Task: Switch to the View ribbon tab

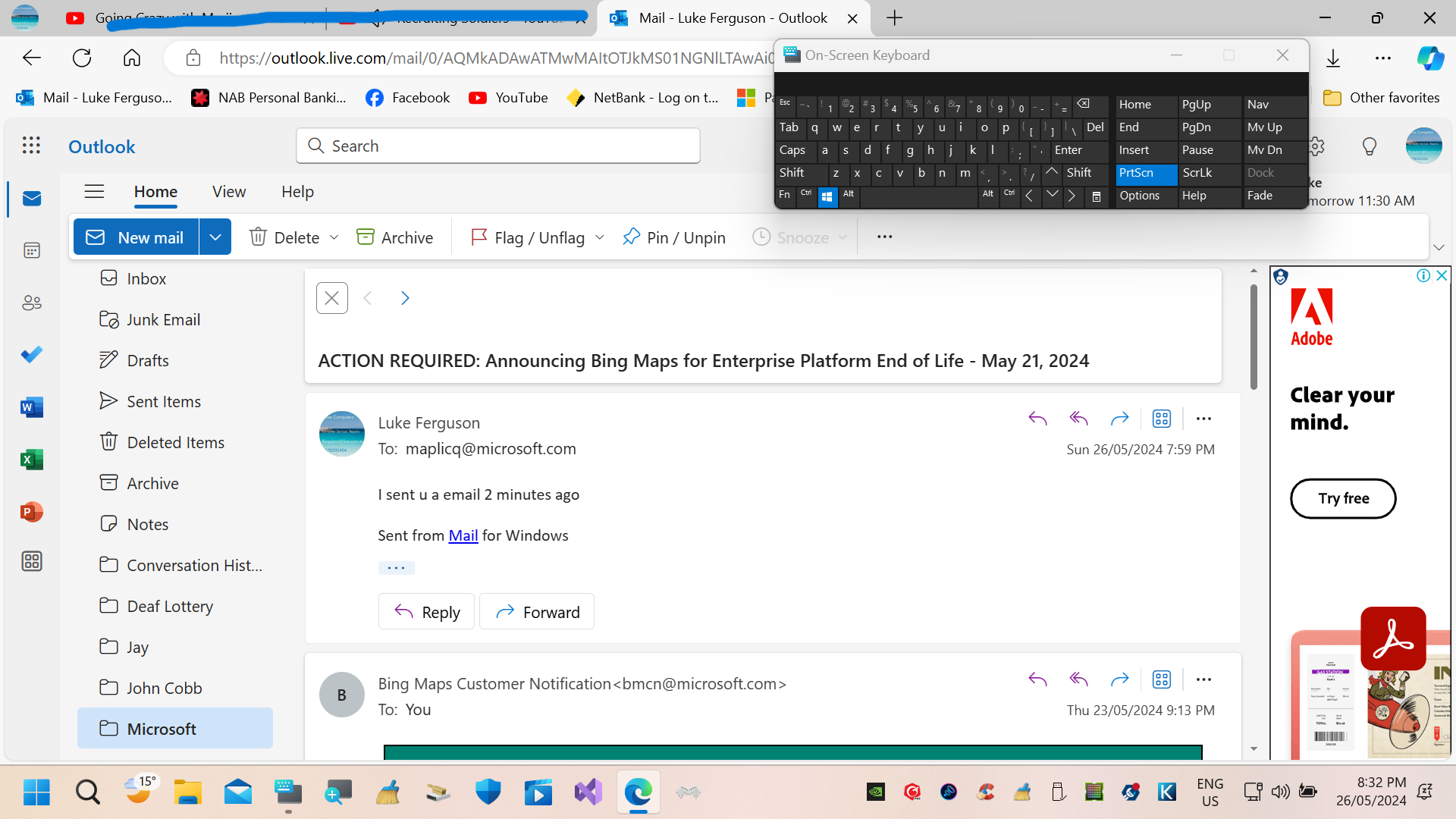Action: [x=229, y=192]
